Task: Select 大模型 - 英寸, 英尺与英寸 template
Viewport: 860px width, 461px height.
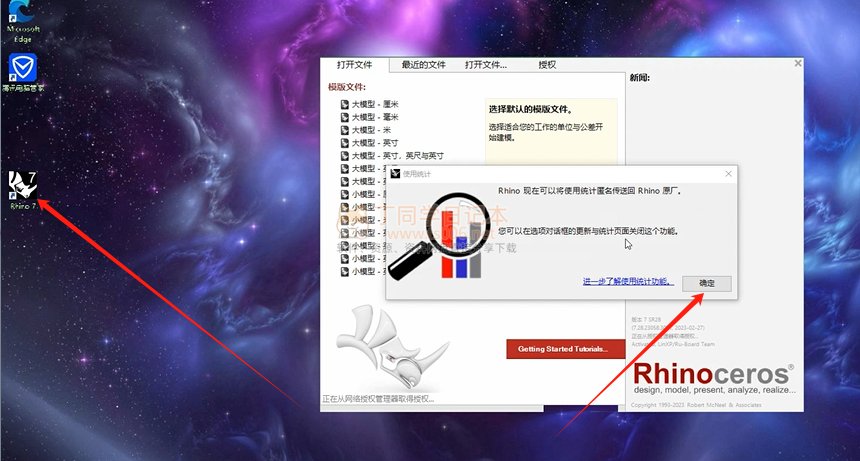Action: pyautogui.click(x=392, y=156)
